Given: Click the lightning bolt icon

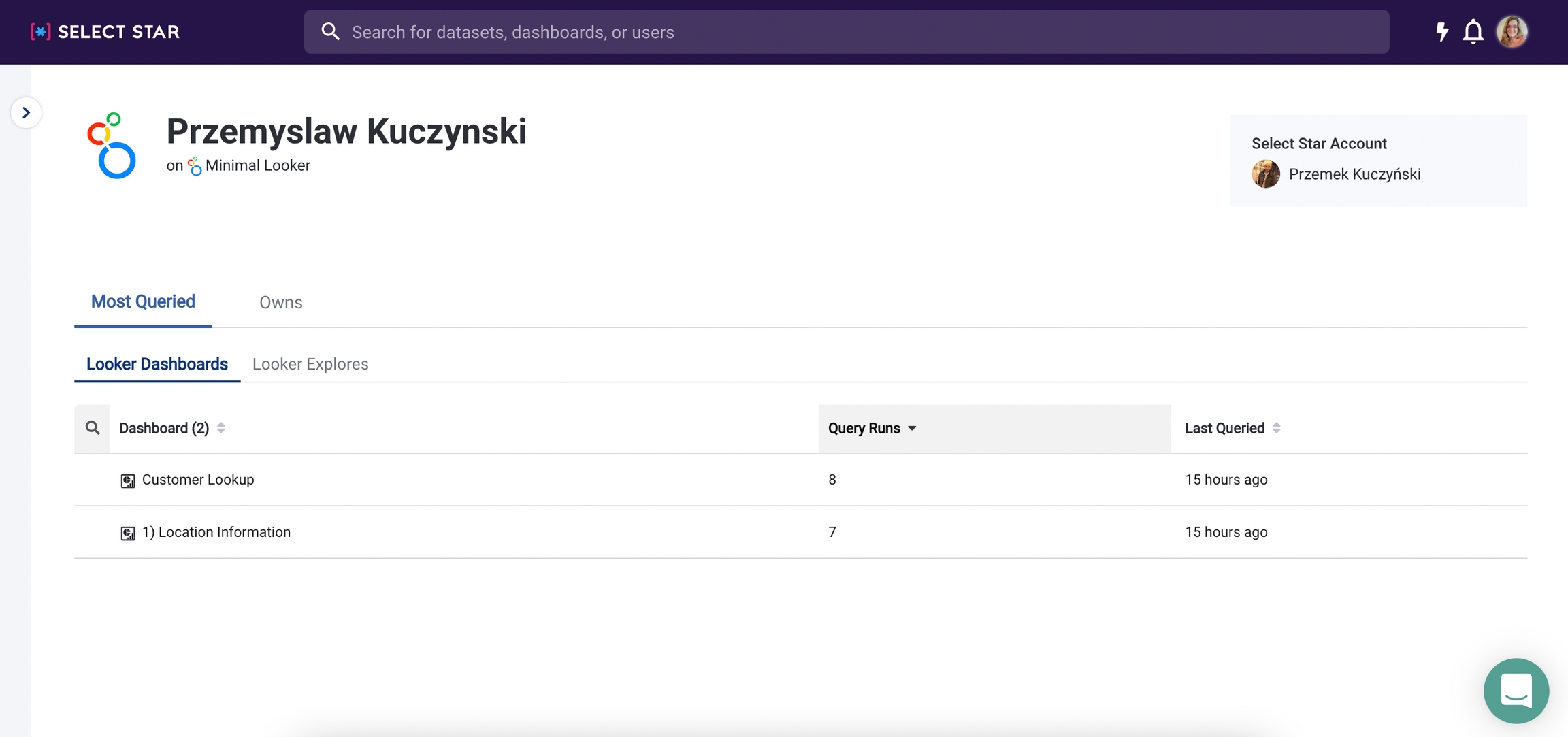Looking at the screenshot, I should point(1441,32).
